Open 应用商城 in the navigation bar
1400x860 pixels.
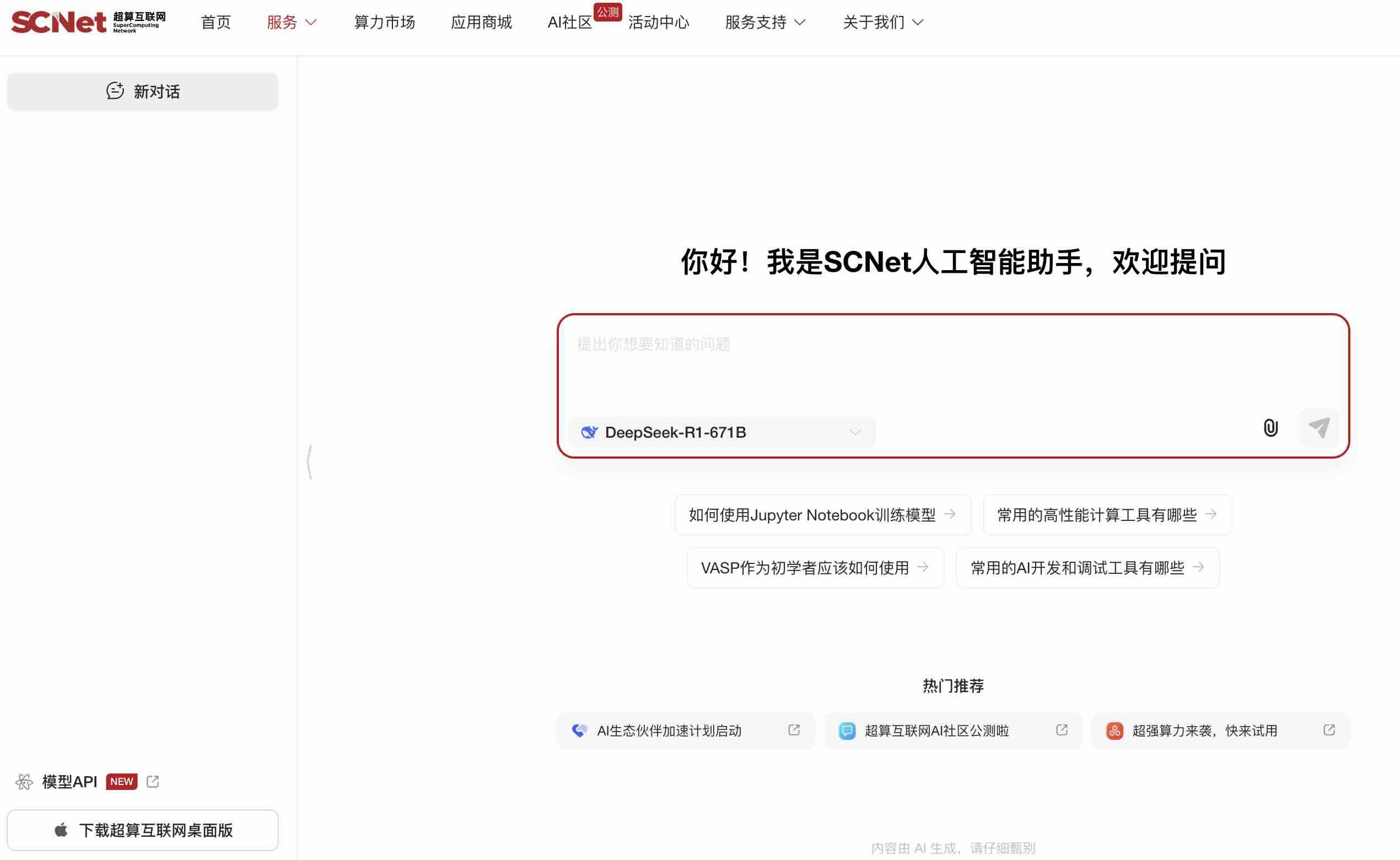[481, 22]
